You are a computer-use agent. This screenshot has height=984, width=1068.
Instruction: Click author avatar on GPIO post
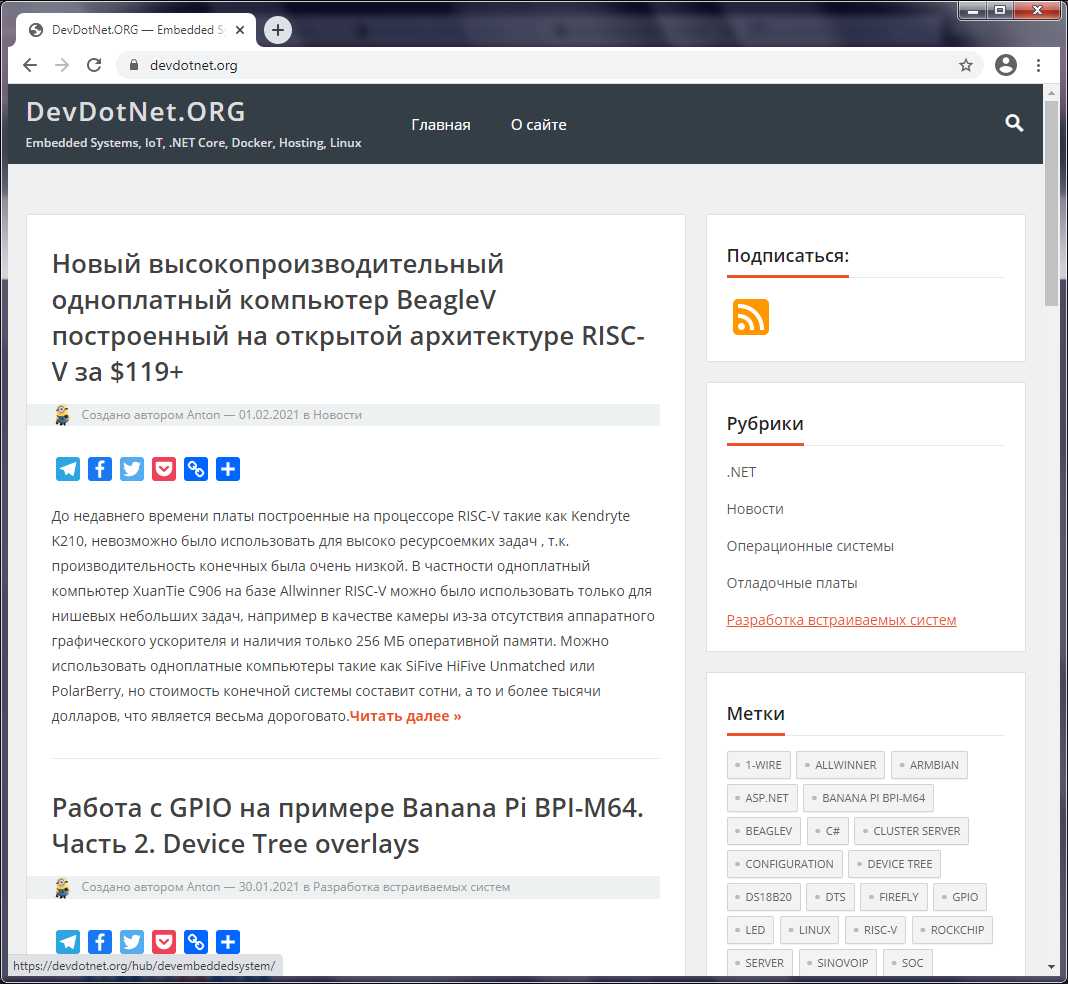pos(63,887)
